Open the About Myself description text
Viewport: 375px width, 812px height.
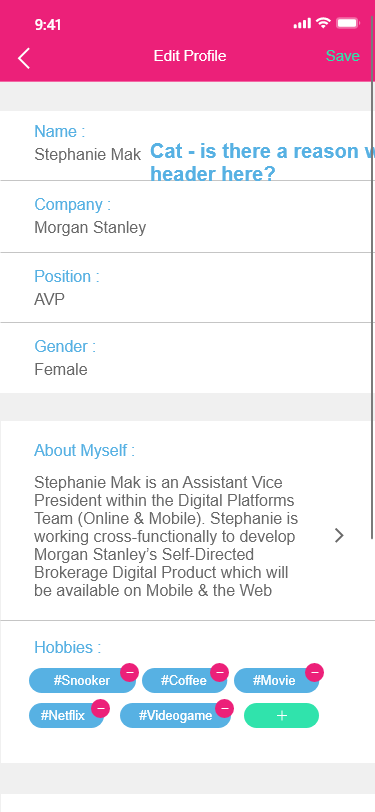[x=167, y=536]
